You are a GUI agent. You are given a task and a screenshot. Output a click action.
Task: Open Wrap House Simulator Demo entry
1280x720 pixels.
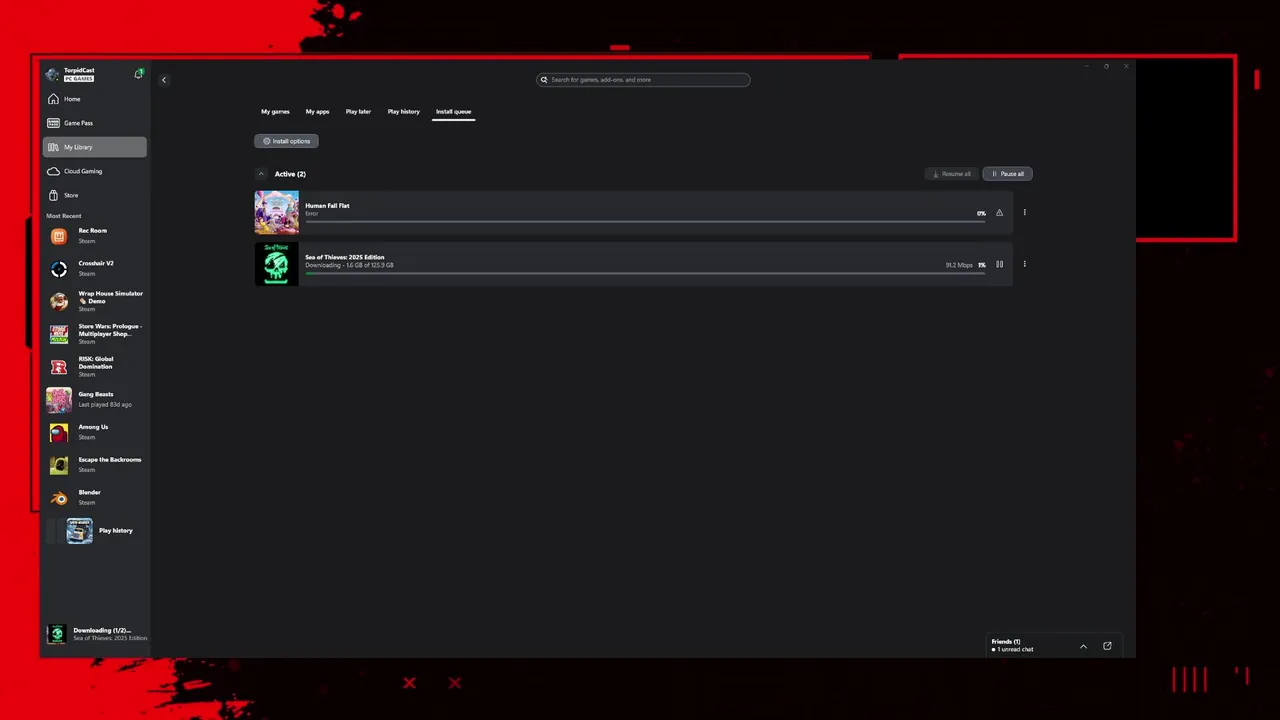(95, 301)
